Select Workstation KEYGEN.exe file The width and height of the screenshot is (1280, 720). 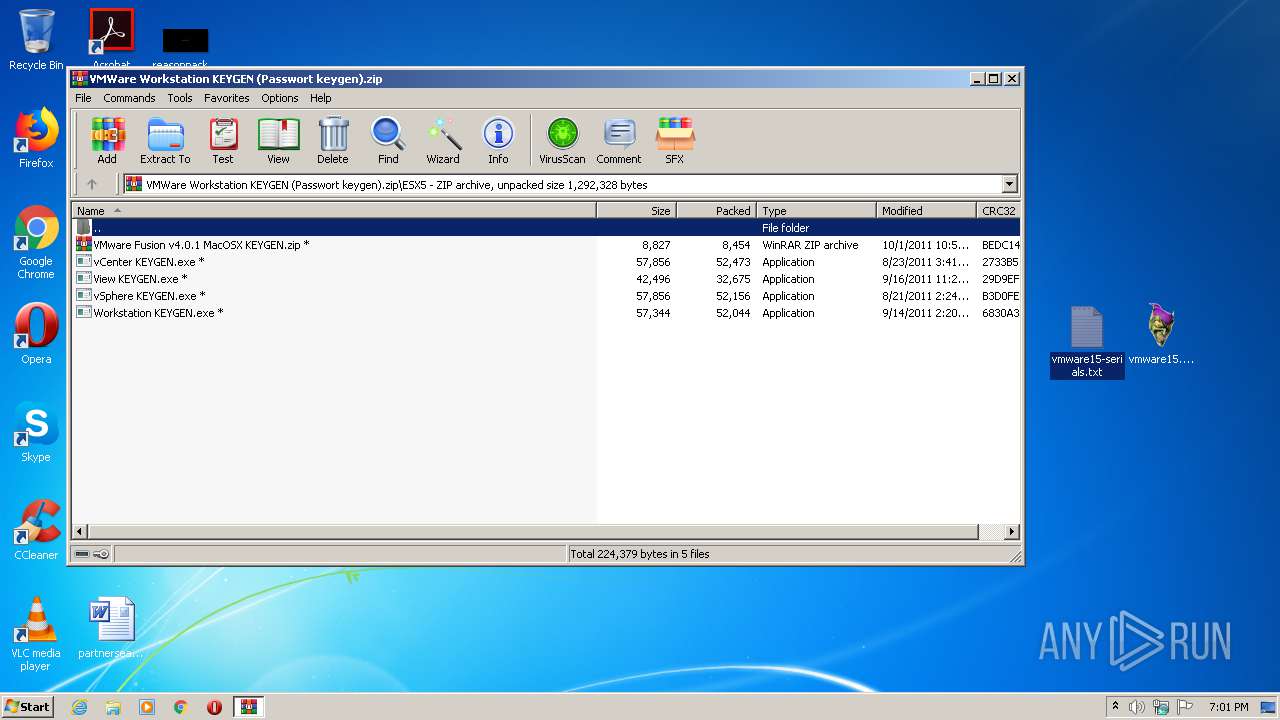546,313
